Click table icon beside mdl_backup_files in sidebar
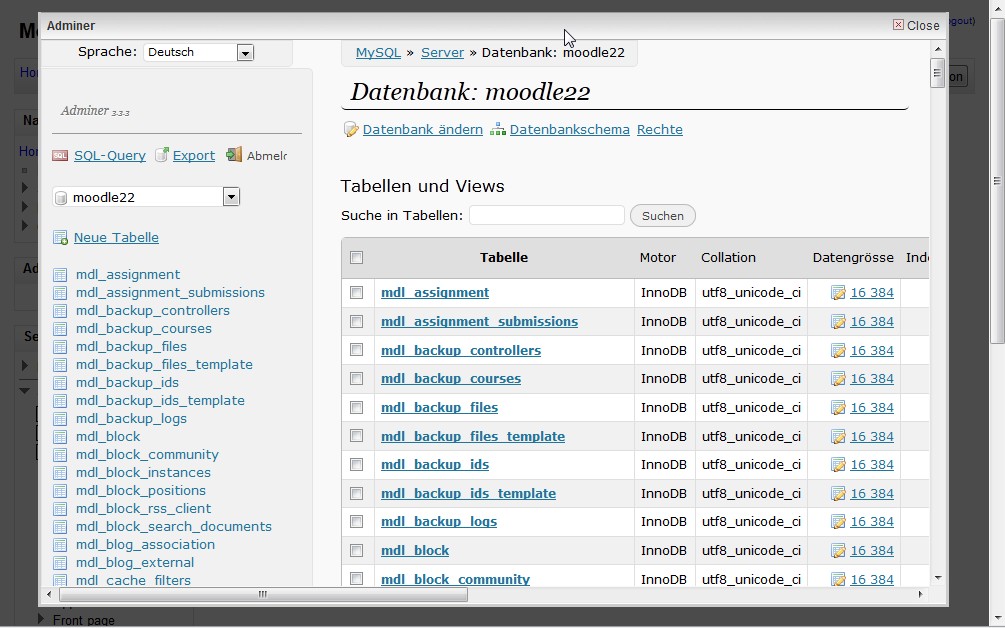Viewport: 1005px width, 628px height. click(60, 347)
